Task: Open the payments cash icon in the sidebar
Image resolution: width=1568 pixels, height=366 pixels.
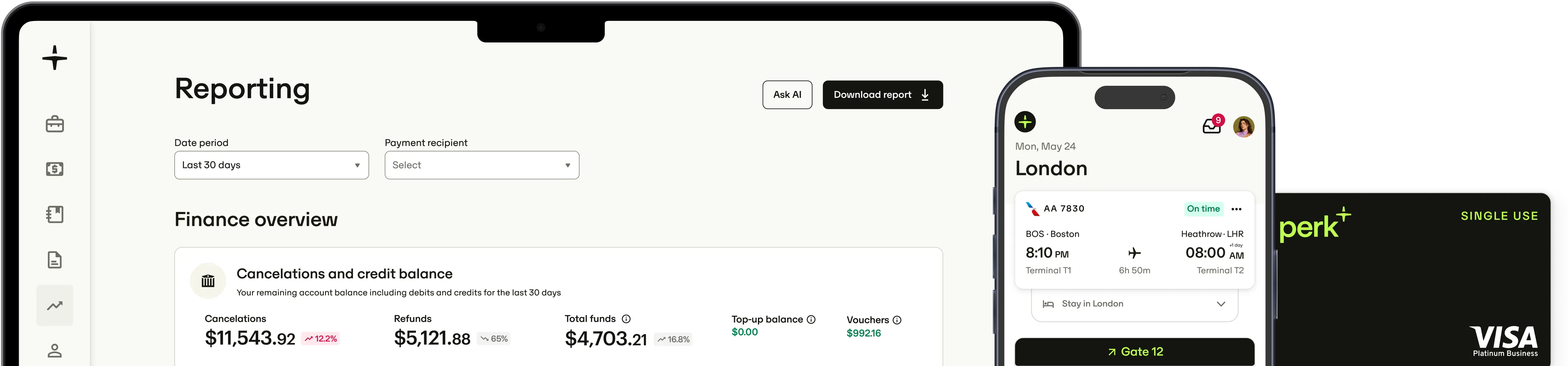Action: tap(54, 169)
